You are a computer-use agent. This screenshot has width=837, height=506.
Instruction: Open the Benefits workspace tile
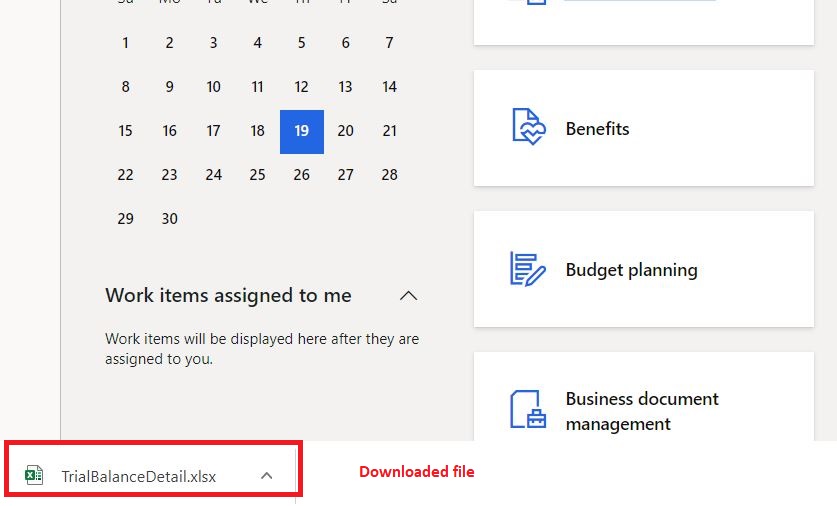pyautogui.click(x=643, y=128)
